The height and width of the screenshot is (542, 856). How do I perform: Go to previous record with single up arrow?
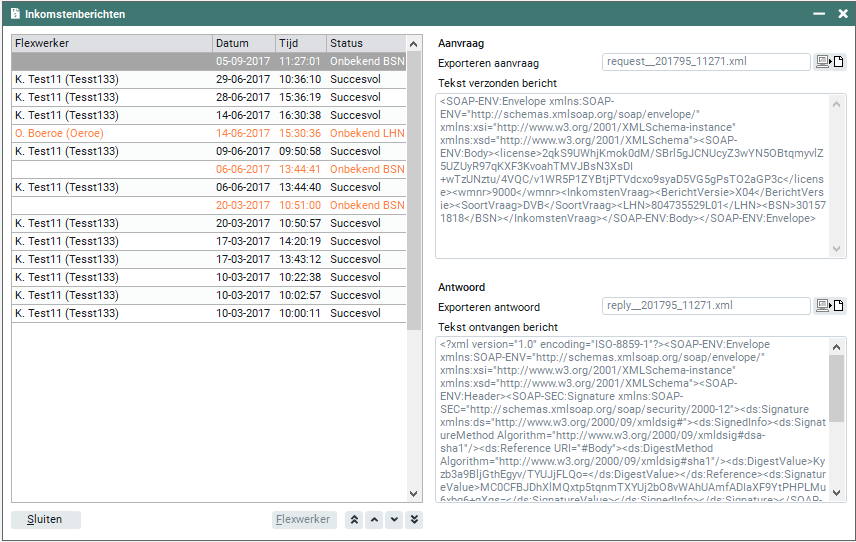pos(373,520)
